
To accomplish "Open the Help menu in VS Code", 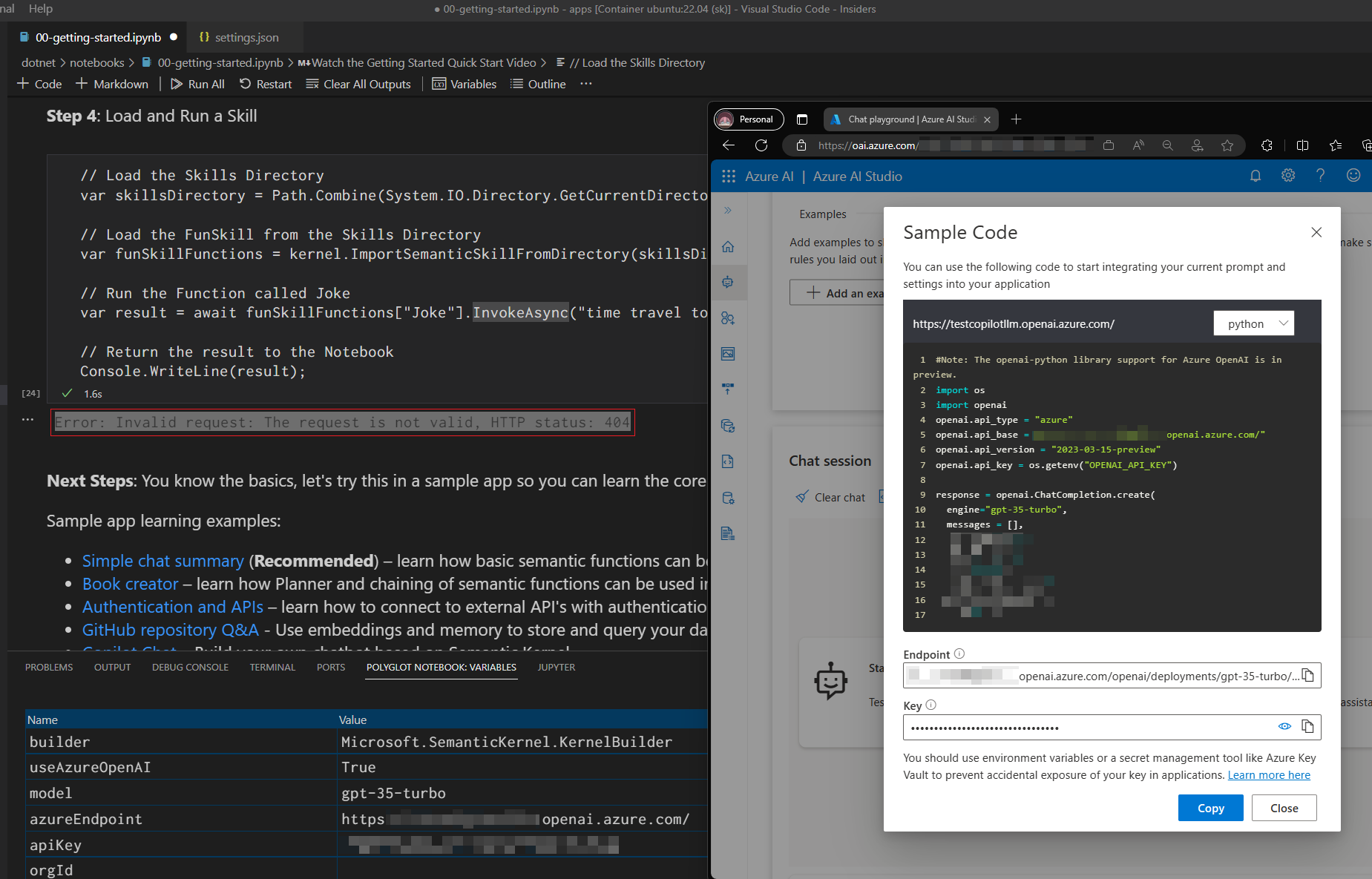I will 41,9.
